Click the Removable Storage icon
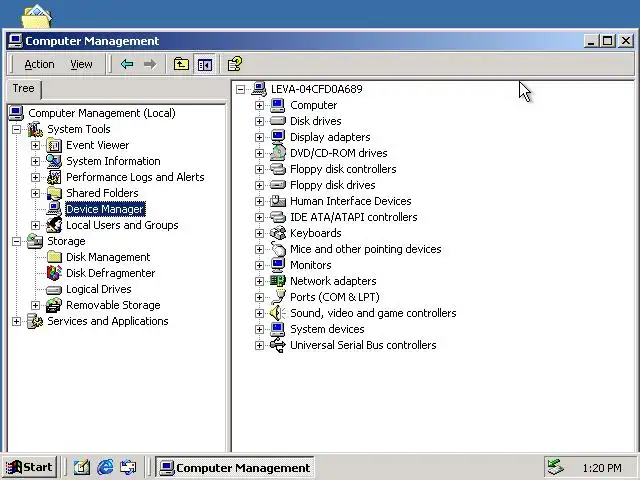Image resolution: width=640 pixels, height=480 pixels. (x=54, y=305)
